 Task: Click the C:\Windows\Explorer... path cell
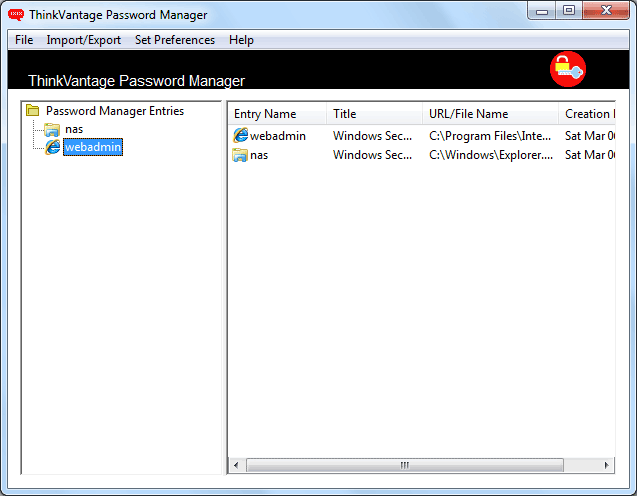[x=491, y=155]
